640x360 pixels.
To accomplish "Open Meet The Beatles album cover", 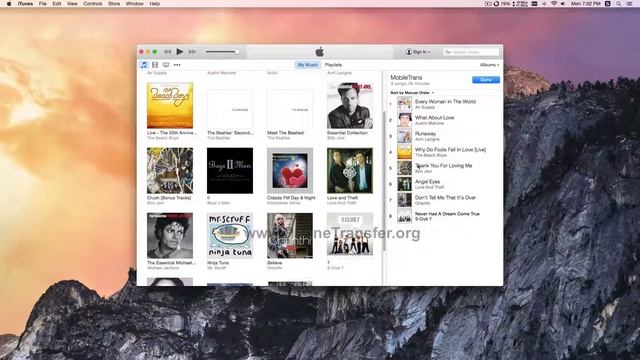I will (290, 109).
